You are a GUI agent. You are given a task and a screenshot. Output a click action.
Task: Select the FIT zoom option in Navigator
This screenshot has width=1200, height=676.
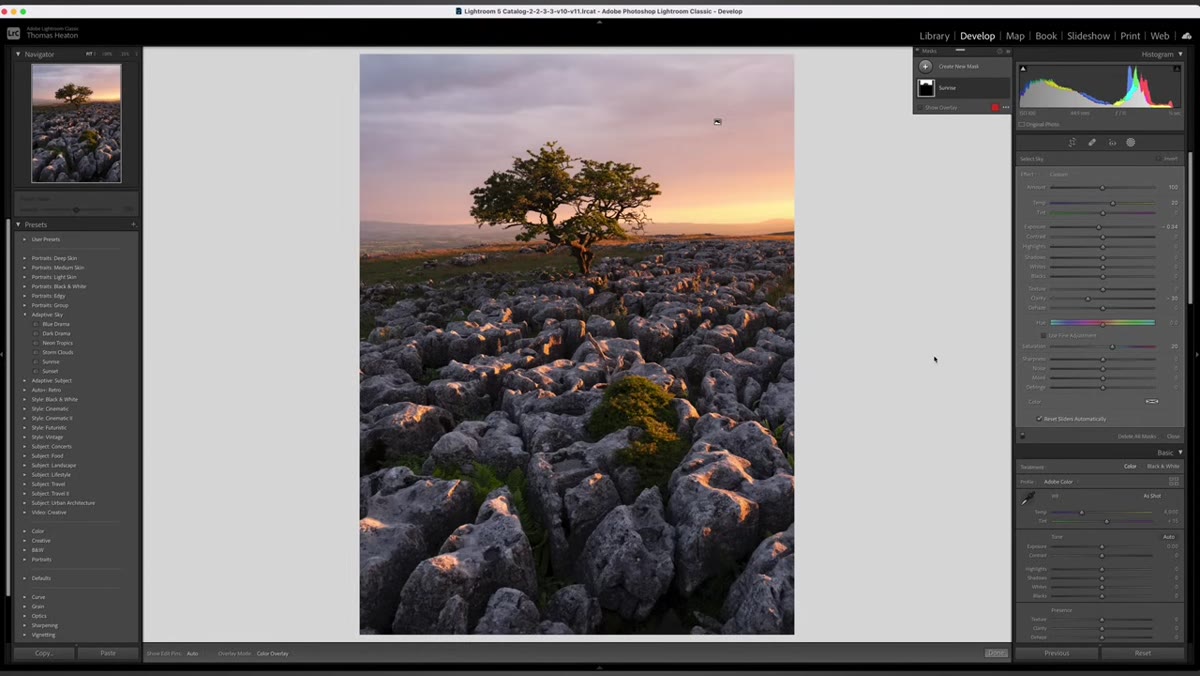point(89,54)
